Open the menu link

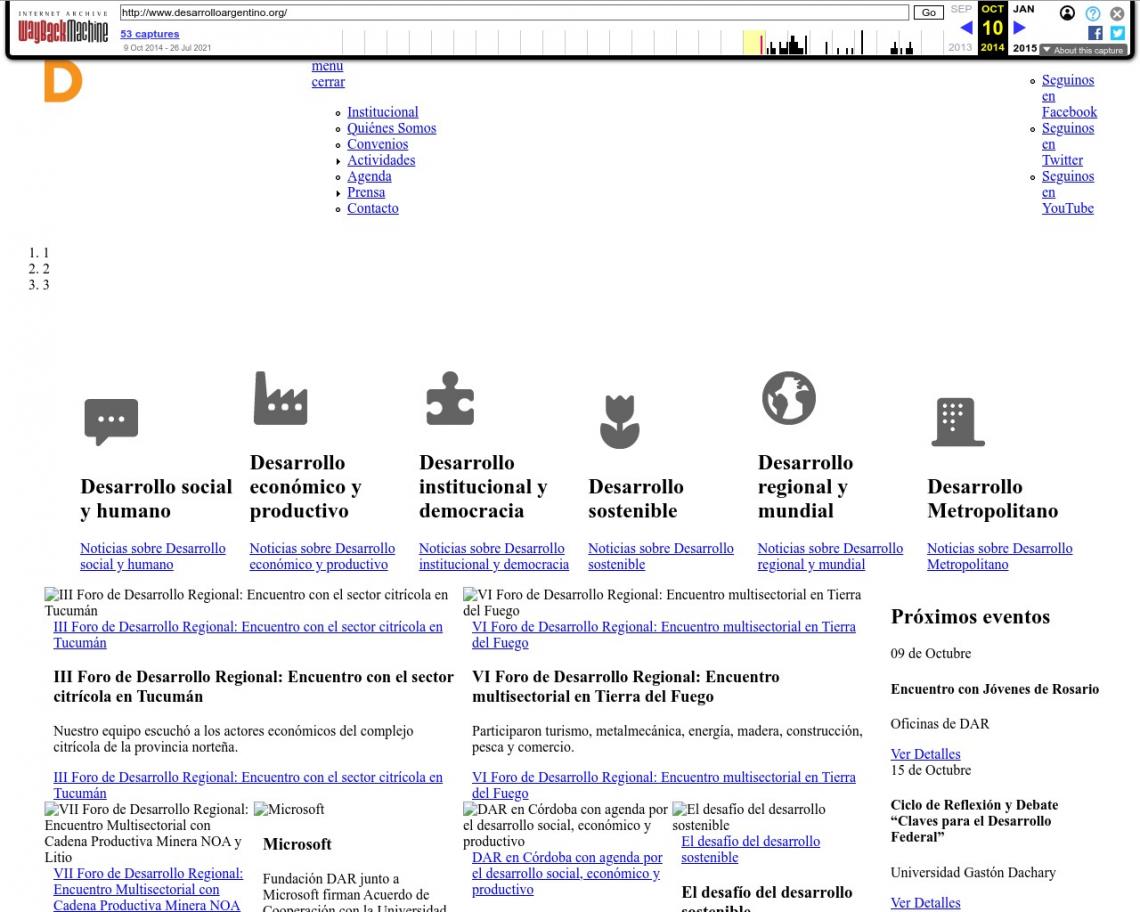pos(327,65)
